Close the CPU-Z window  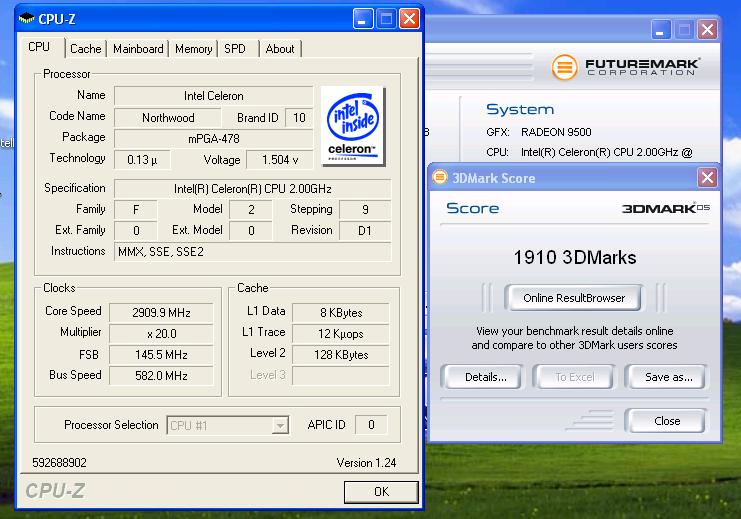pyautogui.click(x=409, y=19)
